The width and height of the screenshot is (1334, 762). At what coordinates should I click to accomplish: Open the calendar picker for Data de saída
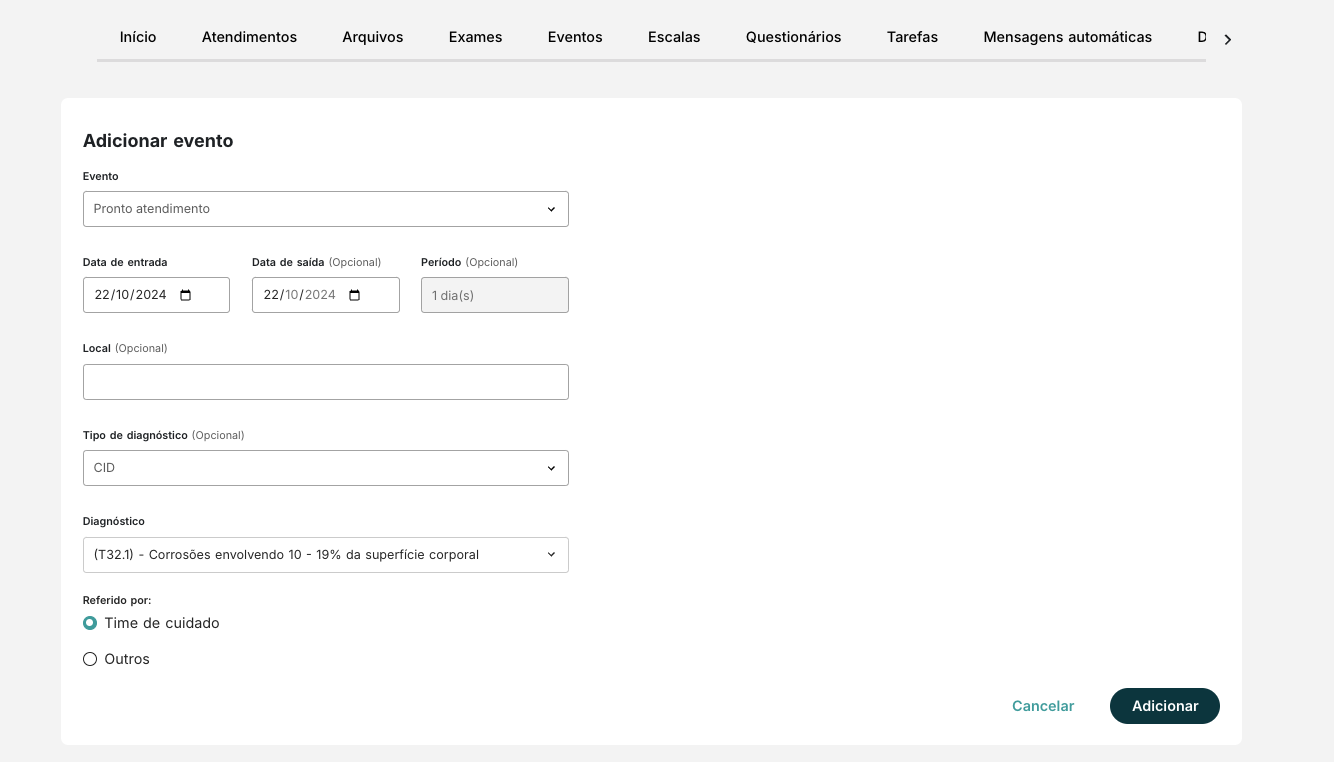(x=354, y=294)
